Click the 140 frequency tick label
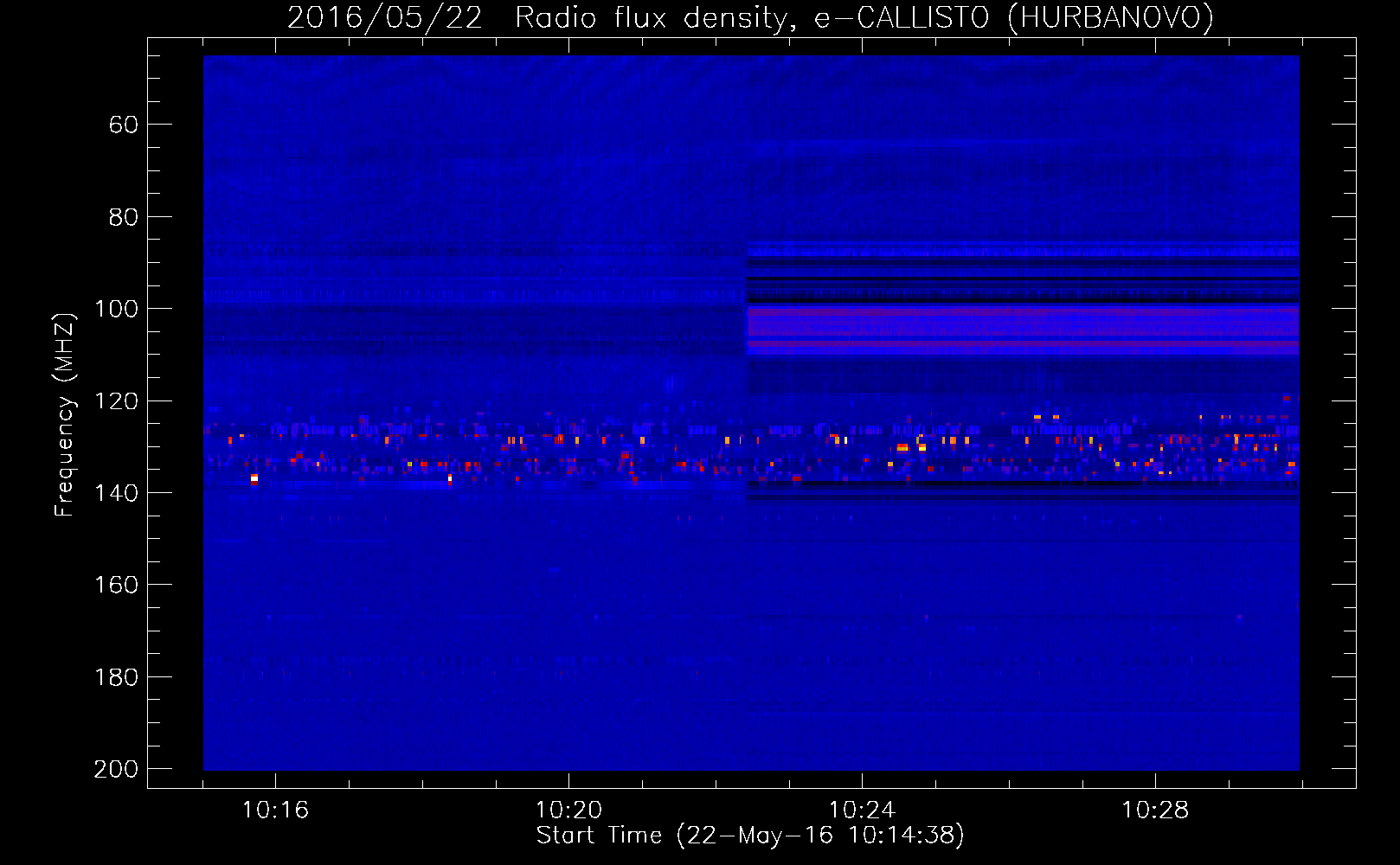1400x865 pixels. click(x=116, y=493)
